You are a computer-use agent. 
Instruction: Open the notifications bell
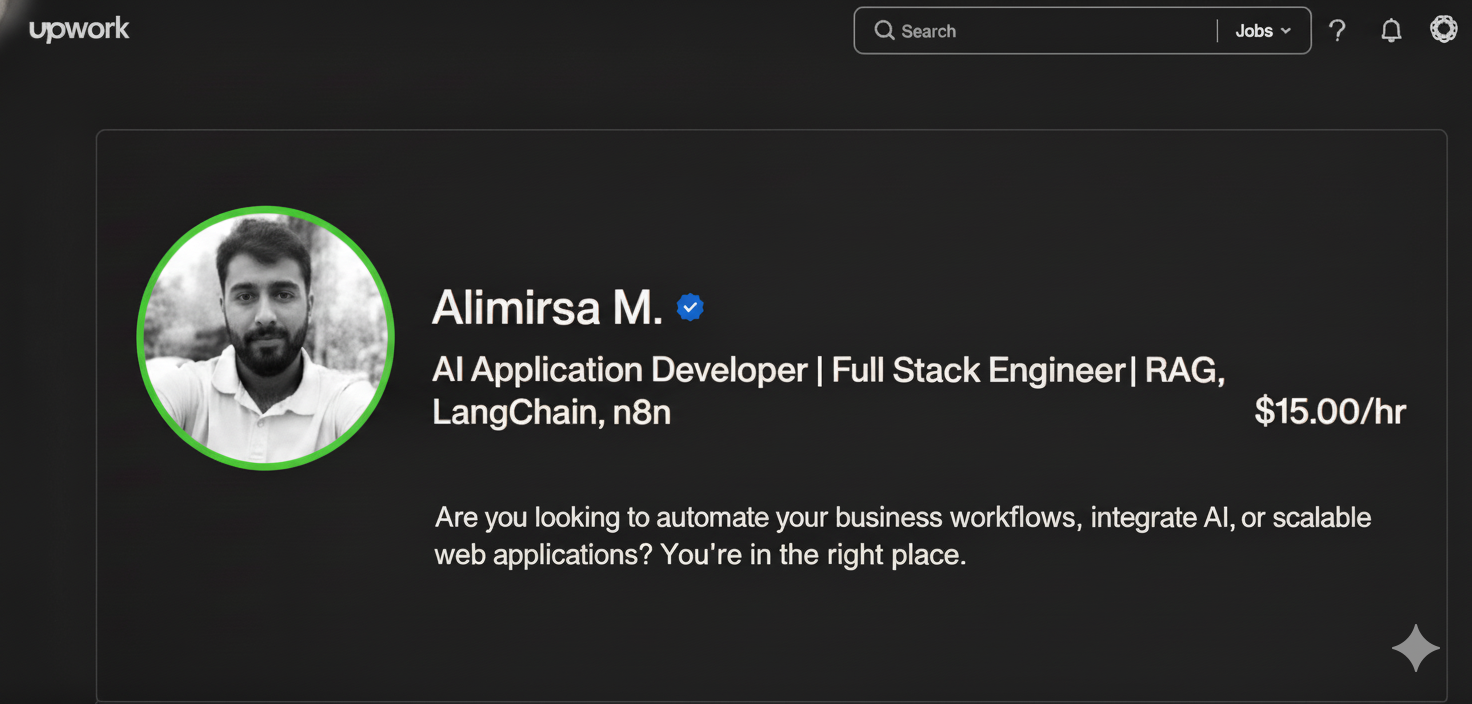(x=1391, y=31)
